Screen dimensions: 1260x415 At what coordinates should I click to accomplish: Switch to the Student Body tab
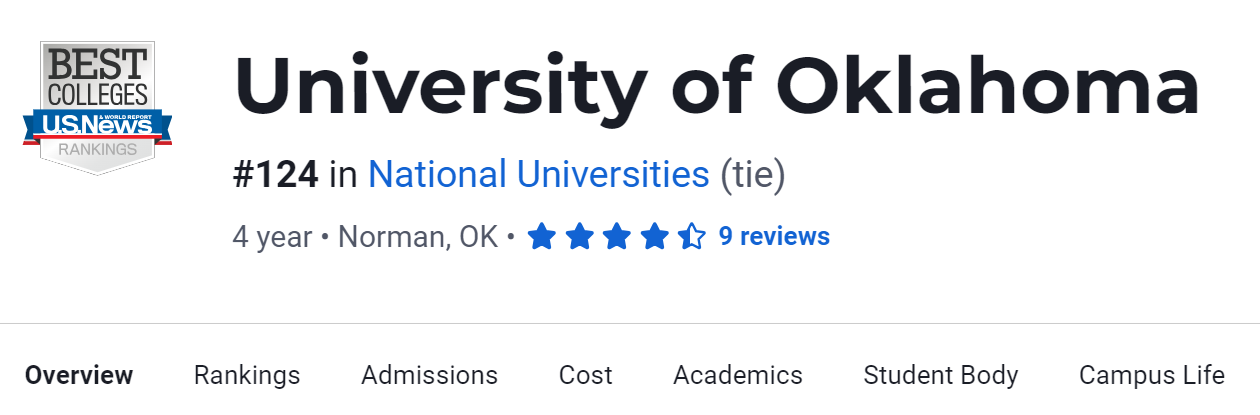pos(941,375)
